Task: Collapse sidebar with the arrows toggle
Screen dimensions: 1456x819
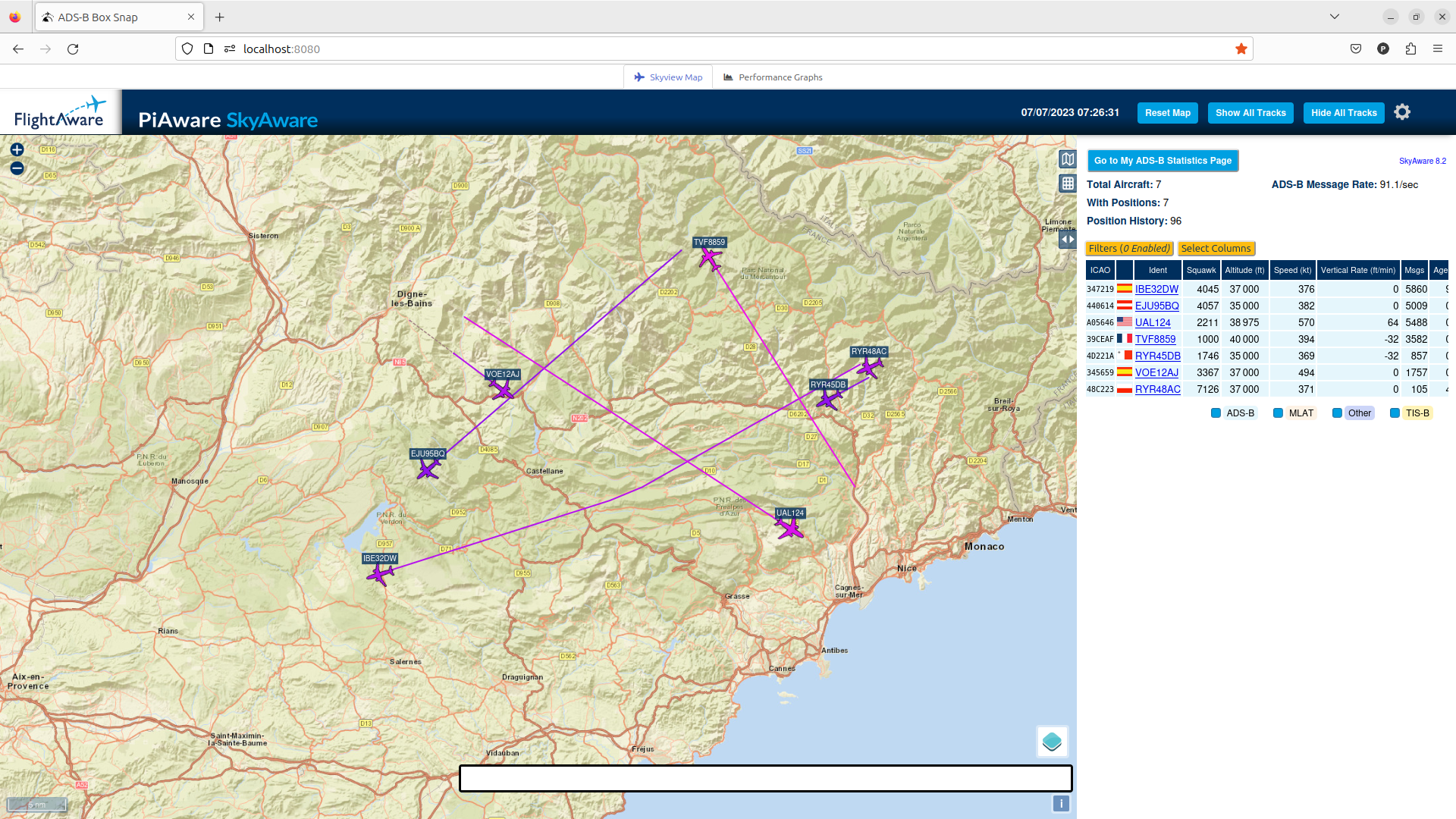Action: (1068, 240)
